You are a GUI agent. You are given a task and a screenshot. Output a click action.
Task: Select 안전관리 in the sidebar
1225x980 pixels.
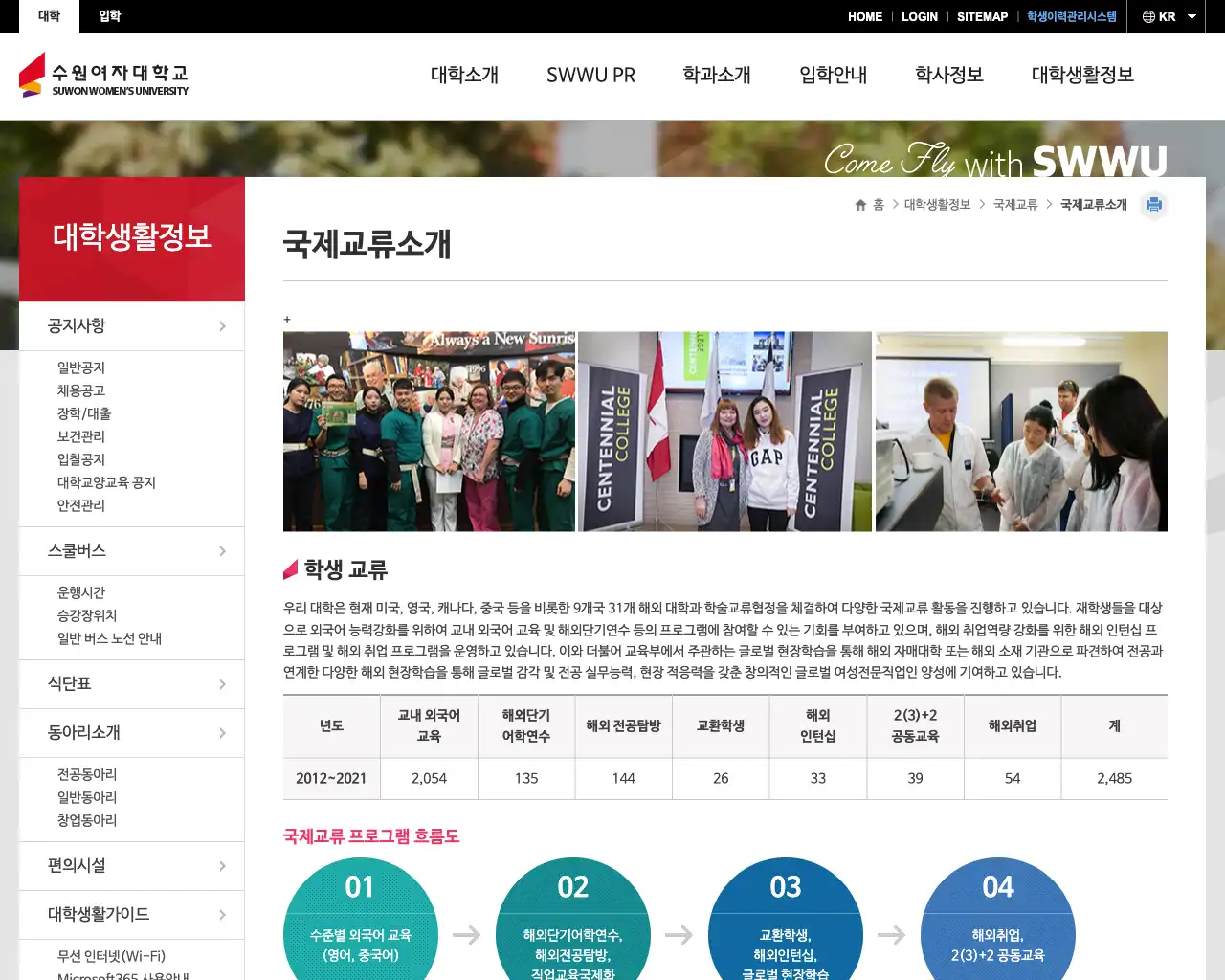pos(81,505)
